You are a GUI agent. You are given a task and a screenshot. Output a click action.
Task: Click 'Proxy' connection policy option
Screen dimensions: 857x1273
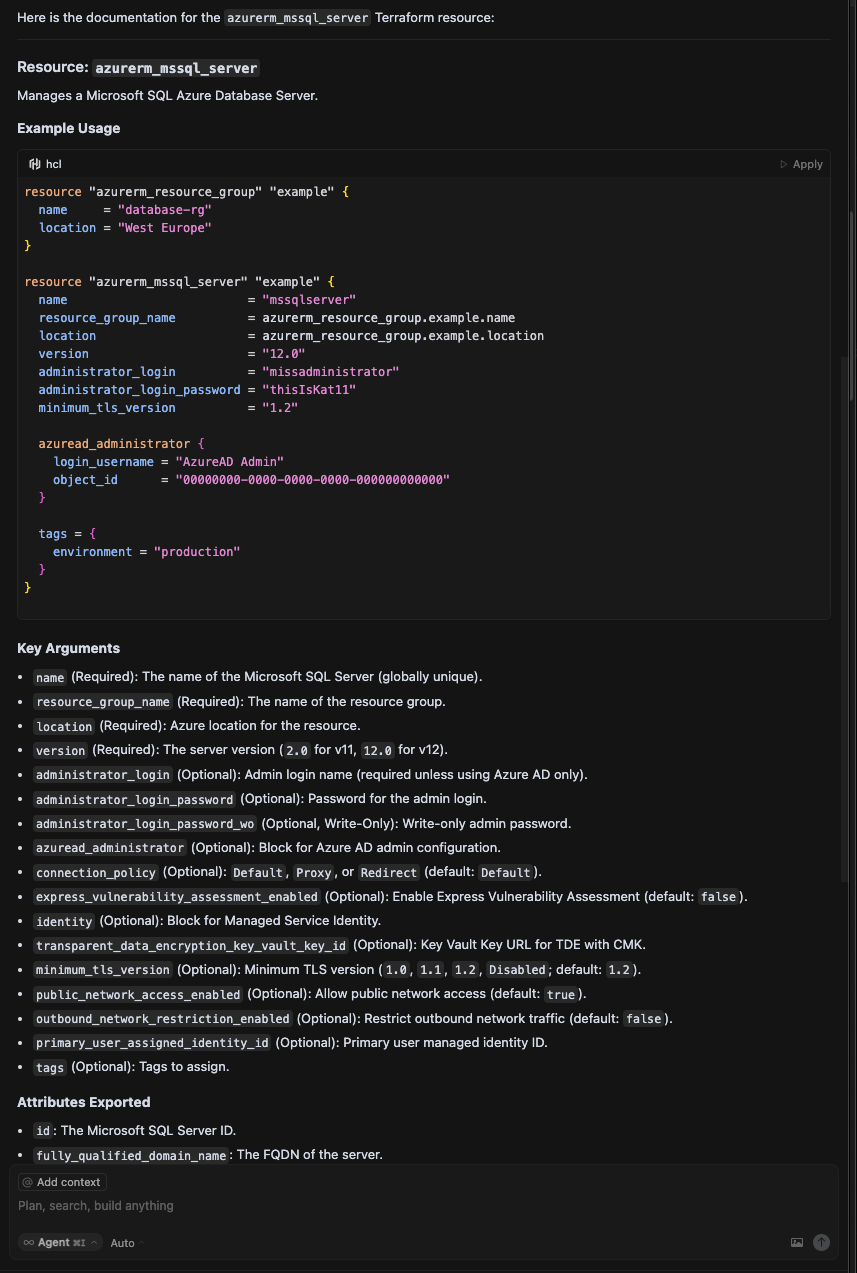coord(313,872)
